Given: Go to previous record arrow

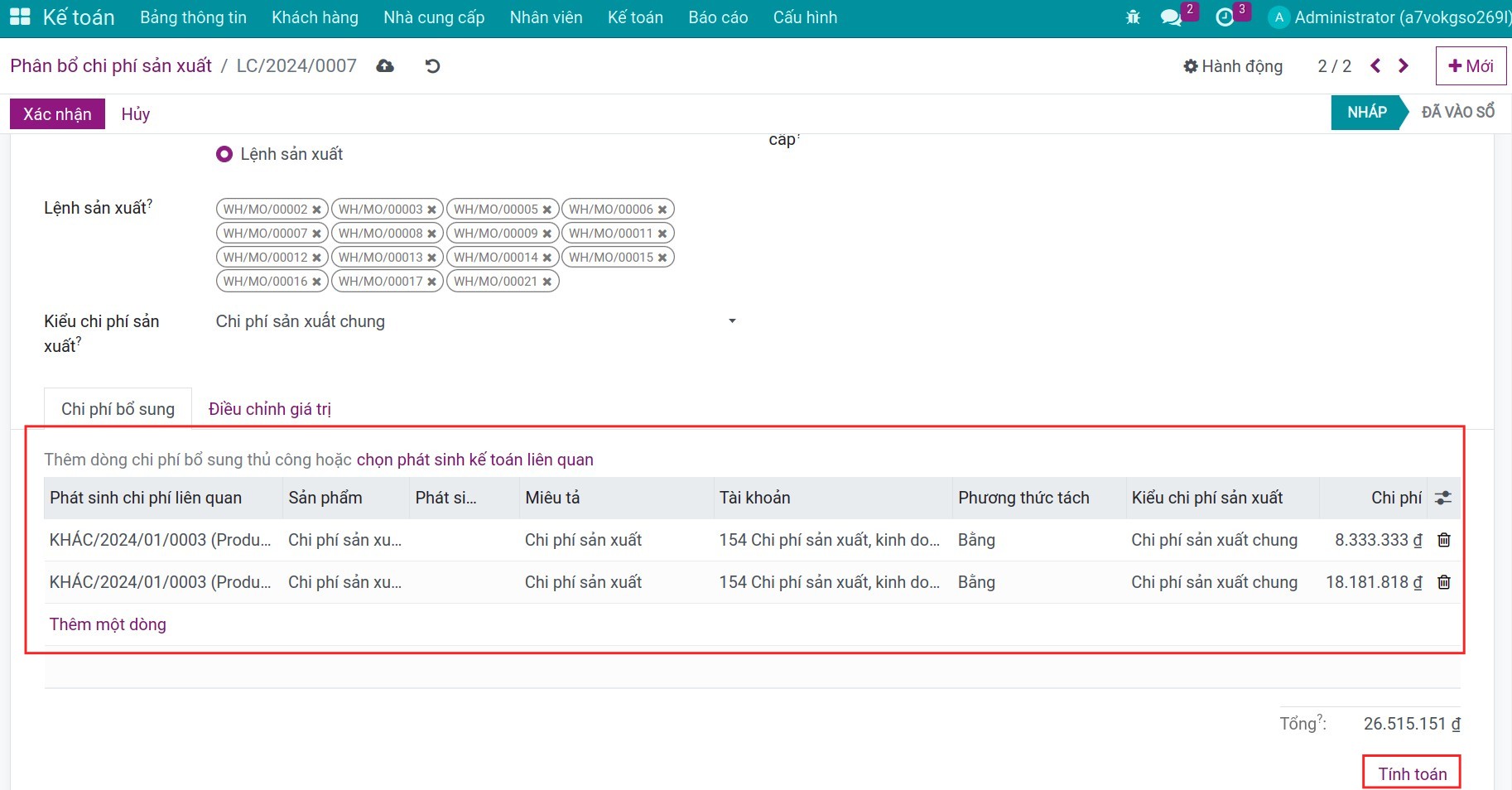Looking at the screenshot, I should click(1375, 65).
